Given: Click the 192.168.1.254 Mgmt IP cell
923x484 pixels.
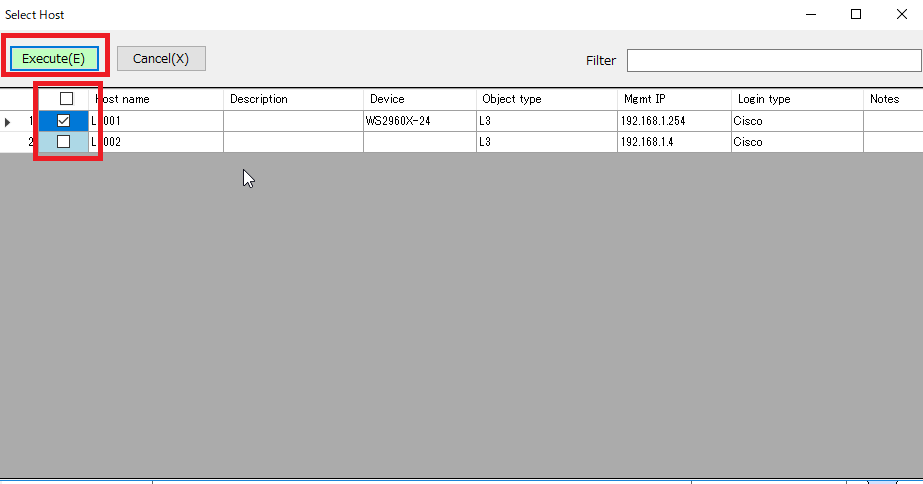Looking at the screenshot, I should (x=673, y=121).
